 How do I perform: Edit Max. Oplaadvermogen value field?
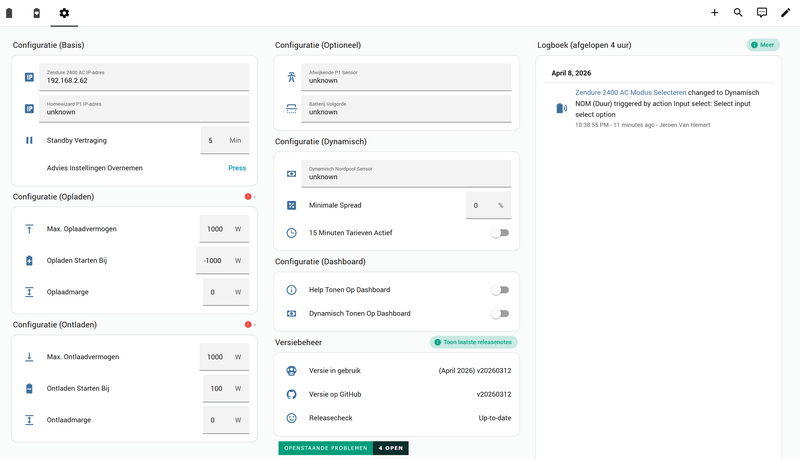pyautogui.click(x=224, y=229)
